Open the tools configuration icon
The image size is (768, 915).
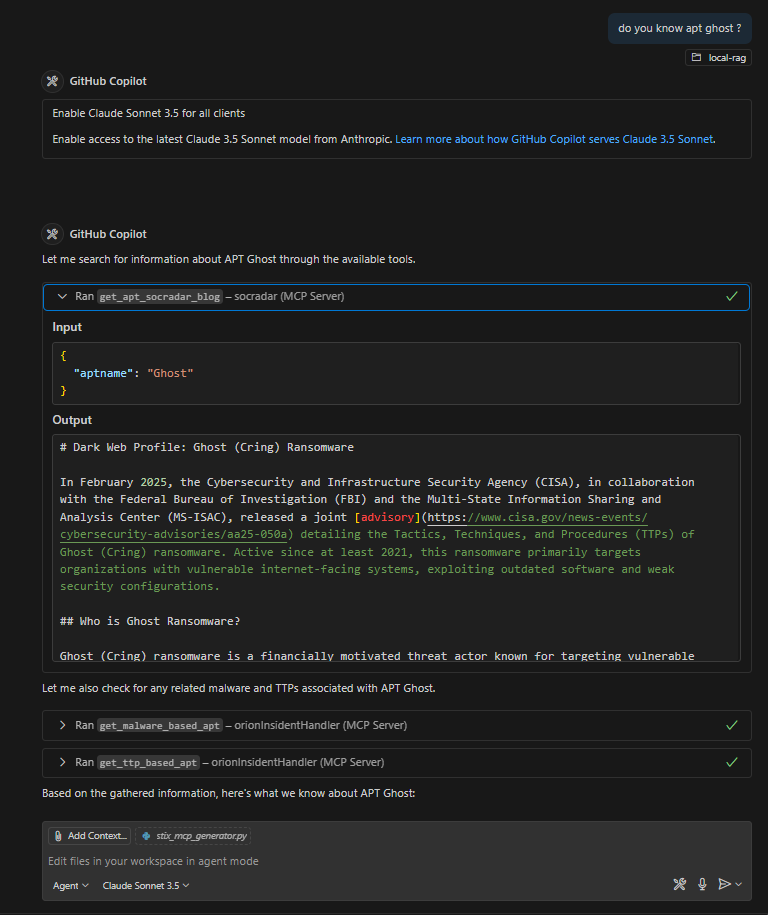click(679, 884)
